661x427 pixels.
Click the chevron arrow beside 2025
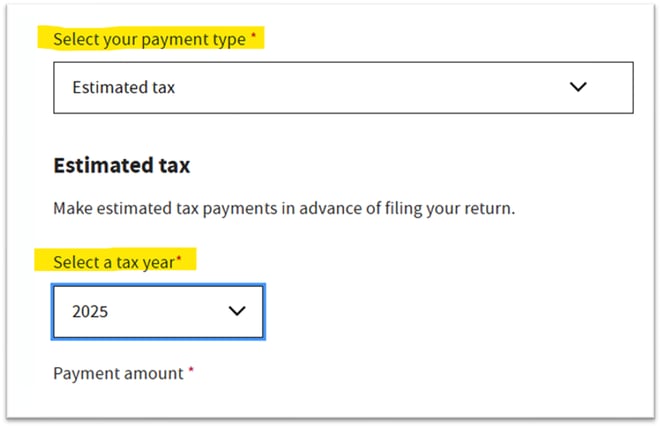(237, 311)
